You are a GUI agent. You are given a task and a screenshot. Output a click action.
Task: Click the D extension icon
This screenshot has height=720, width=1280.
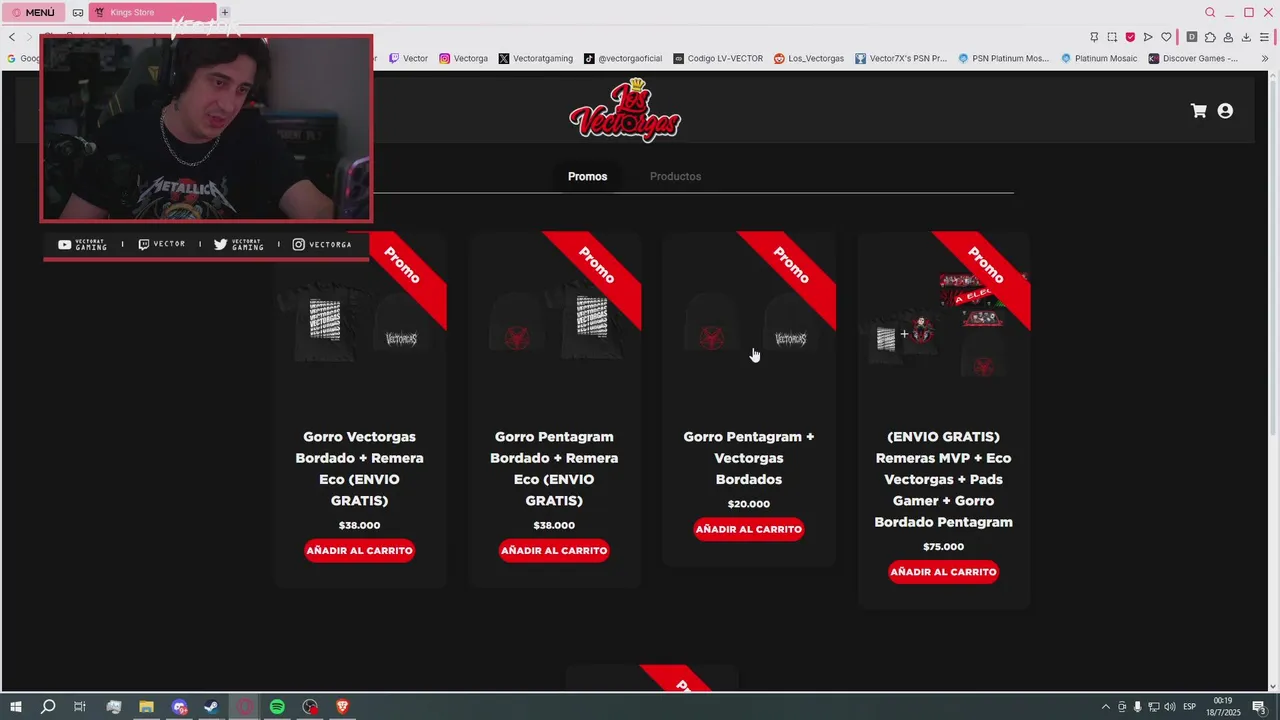pyautogui.click(x=1192, y=37)
